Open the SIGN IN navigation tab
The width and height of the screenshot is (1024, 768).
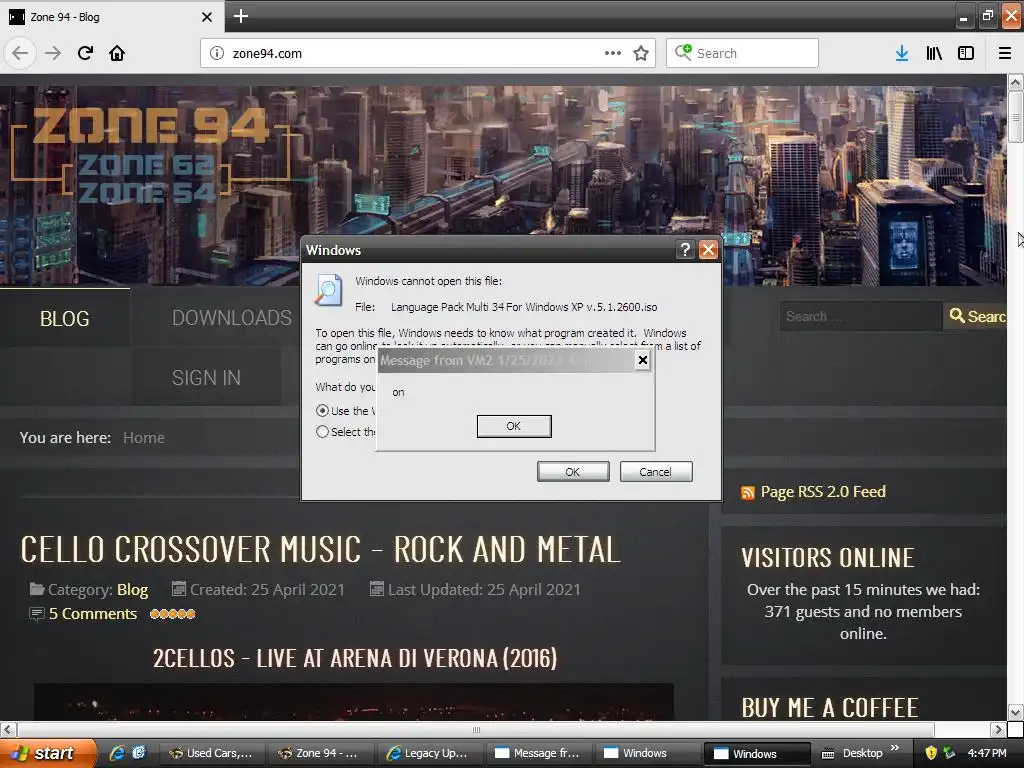click(206, 377)
